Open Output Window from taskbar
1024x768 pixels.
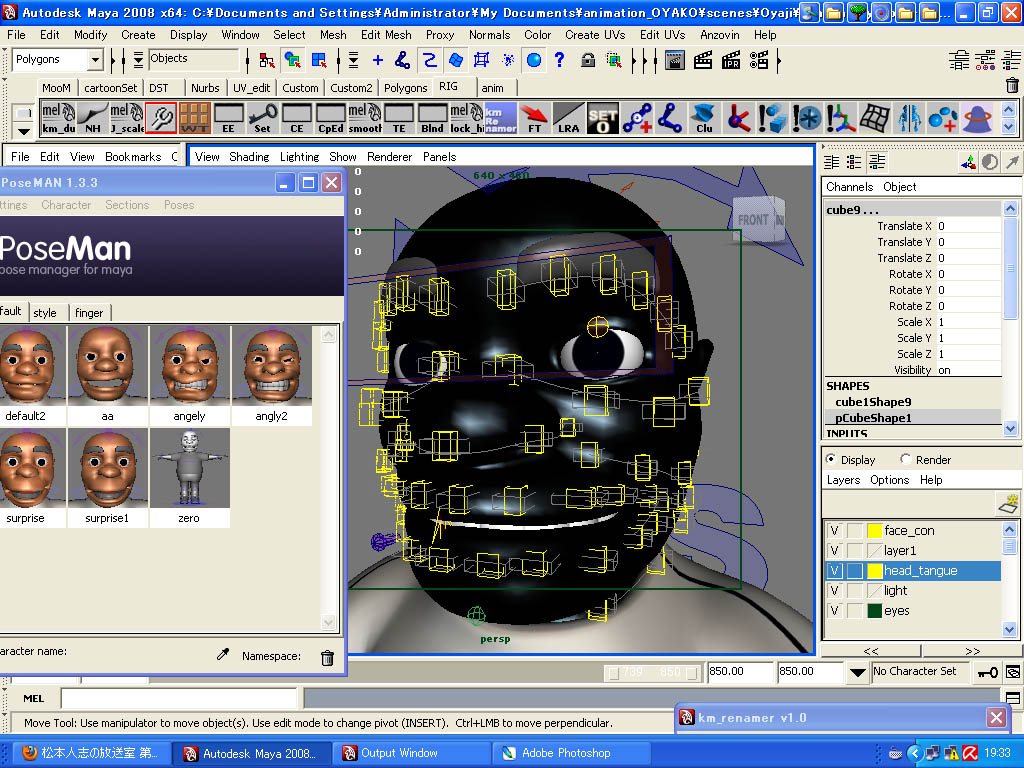[411, 753]
